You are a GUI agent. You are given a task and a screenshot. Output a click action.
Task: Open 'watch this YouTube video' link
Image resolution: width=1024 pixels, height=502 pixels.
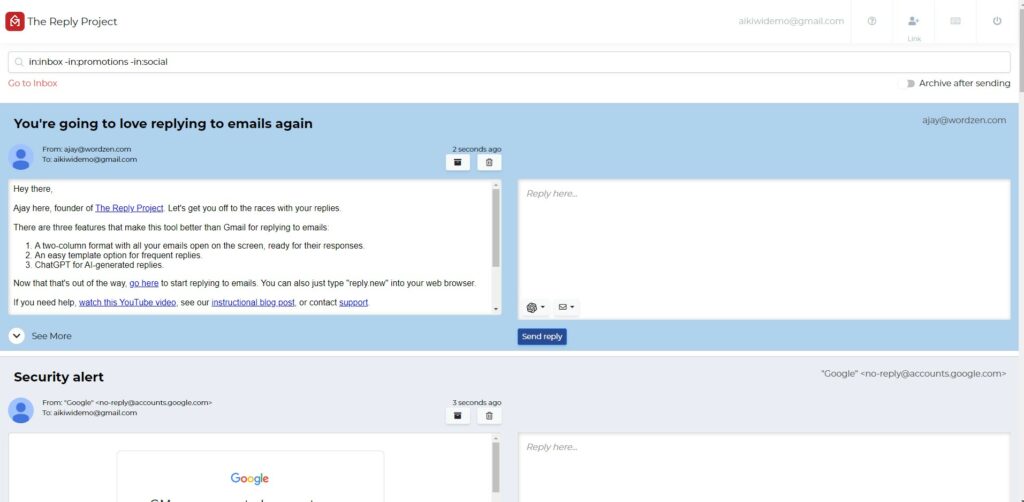point(127,303)
